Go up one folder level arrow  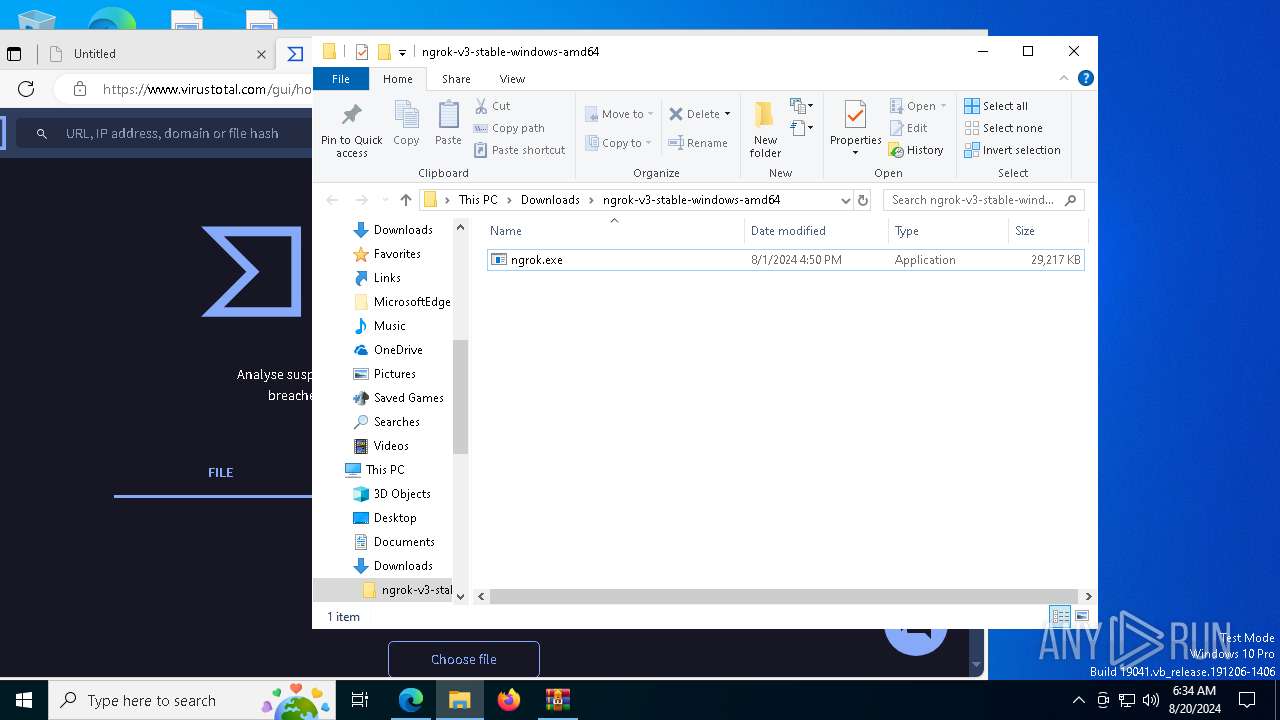pyautogui.click(x=405, y=200)
